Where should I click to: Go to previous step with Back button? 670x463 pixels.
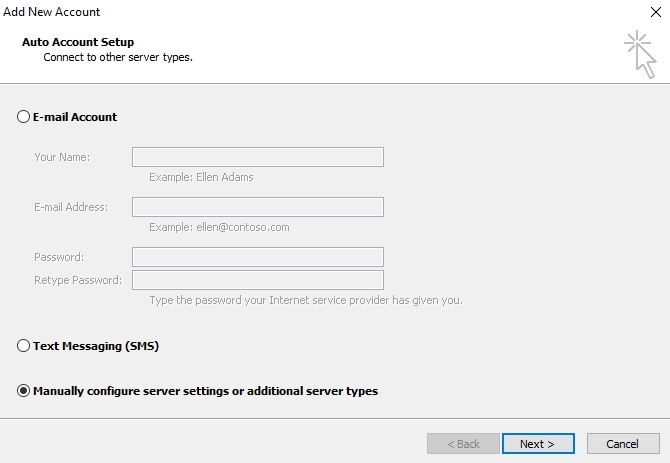(x=463, y=443)
